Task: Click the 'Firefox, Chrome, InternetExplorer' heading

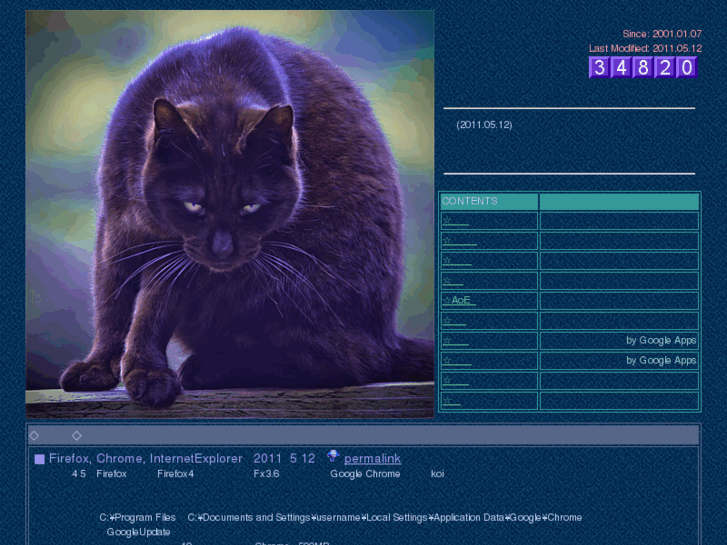Action: (146, 459)
